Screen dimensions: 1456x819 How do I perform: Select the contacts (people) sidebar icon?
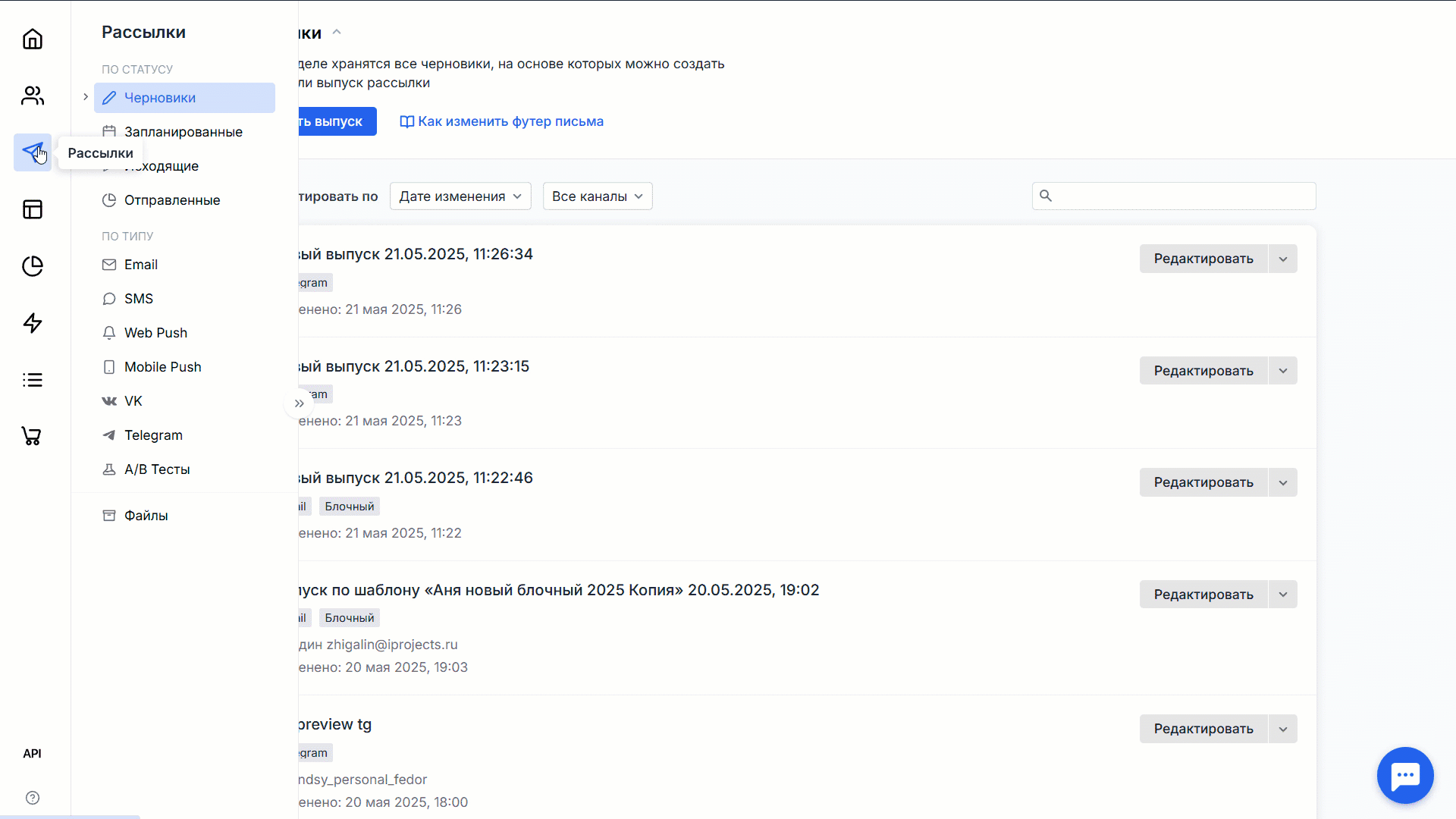(x=33, y=96)
